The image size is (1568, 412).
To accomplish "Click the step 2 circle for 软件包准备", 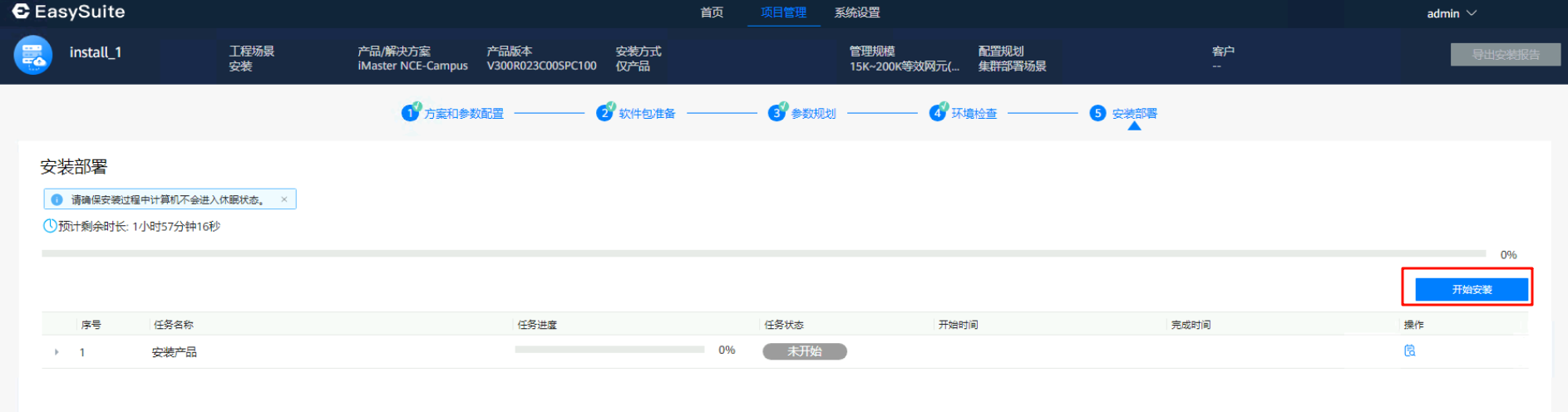I will pos(604,113).
